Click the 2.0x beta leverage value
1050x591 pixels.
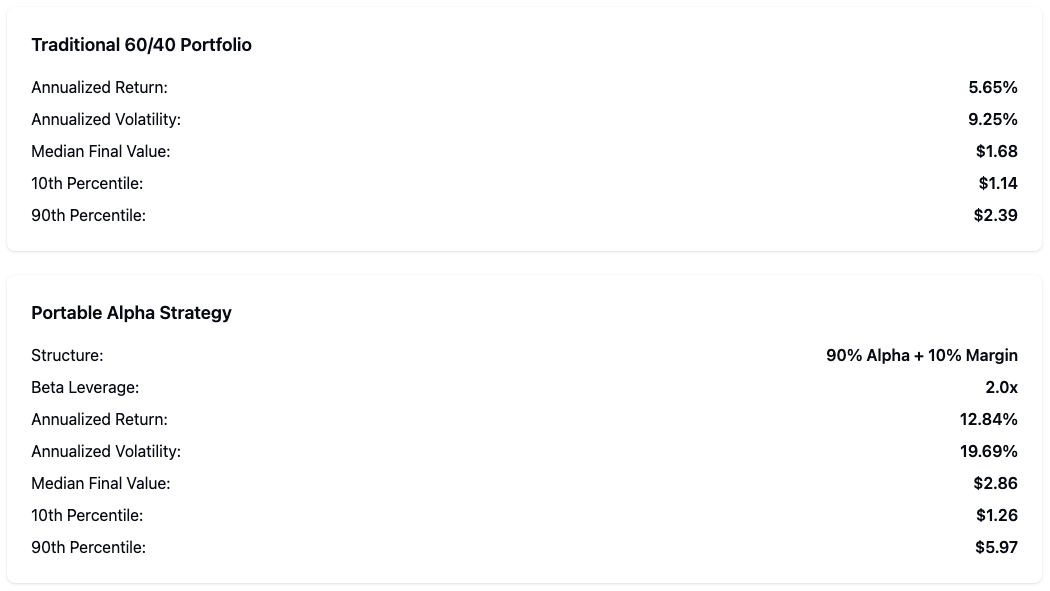[x=1001, y=387]
